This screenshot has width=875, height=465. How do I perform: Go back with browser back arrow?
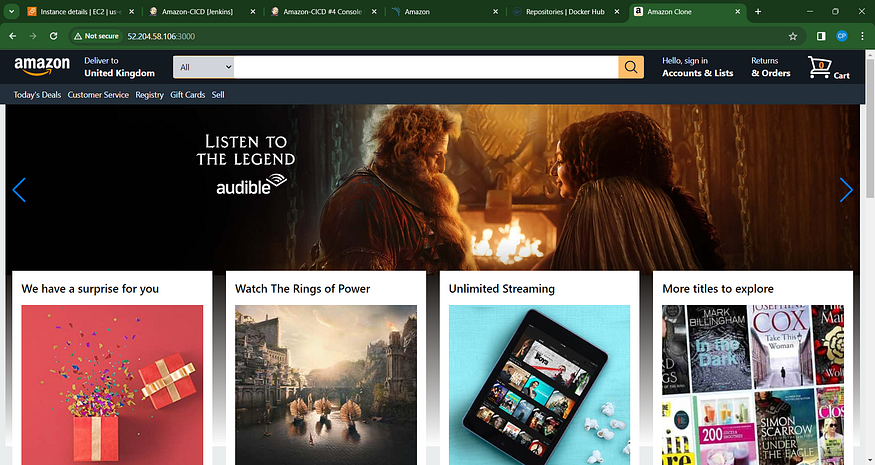pos(12,36)
